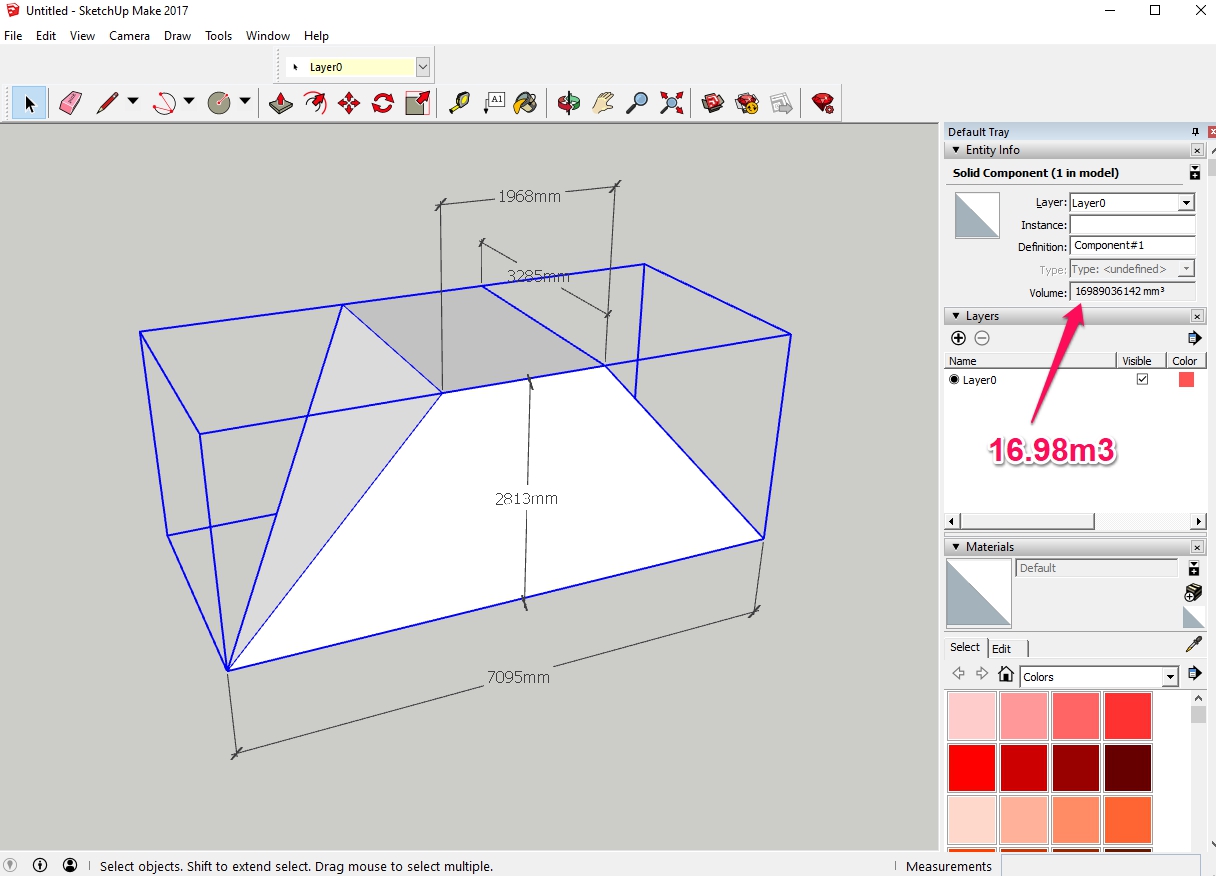Open the Camera menu
The width and height of the screenshot is (1216, 876).
[129, 36]
